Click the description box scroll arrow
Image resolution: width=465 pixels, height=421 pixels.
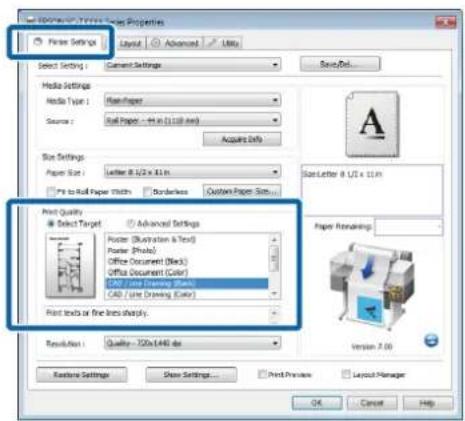point(274,313)
